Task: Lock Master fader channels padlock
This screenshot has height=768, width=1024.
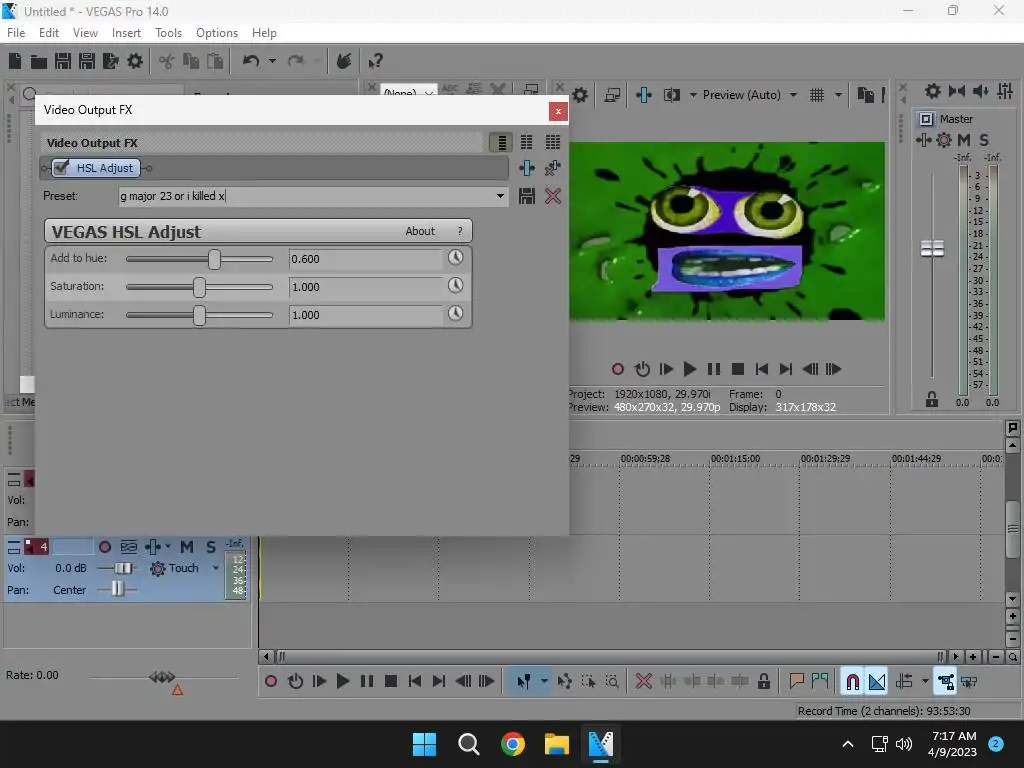Action: (932, 399)
